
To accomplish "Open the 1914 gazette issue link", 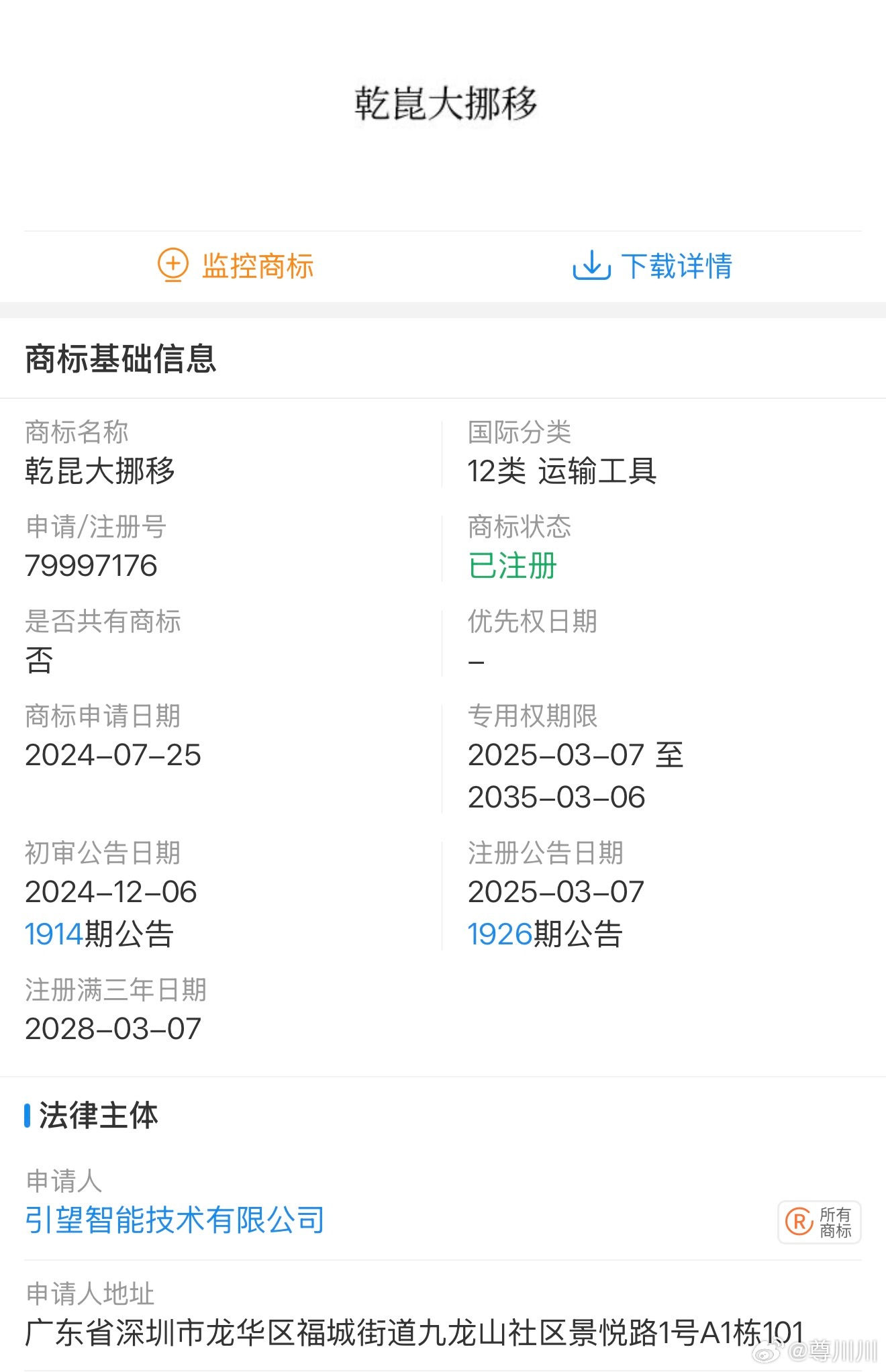I will coord(54,934).
